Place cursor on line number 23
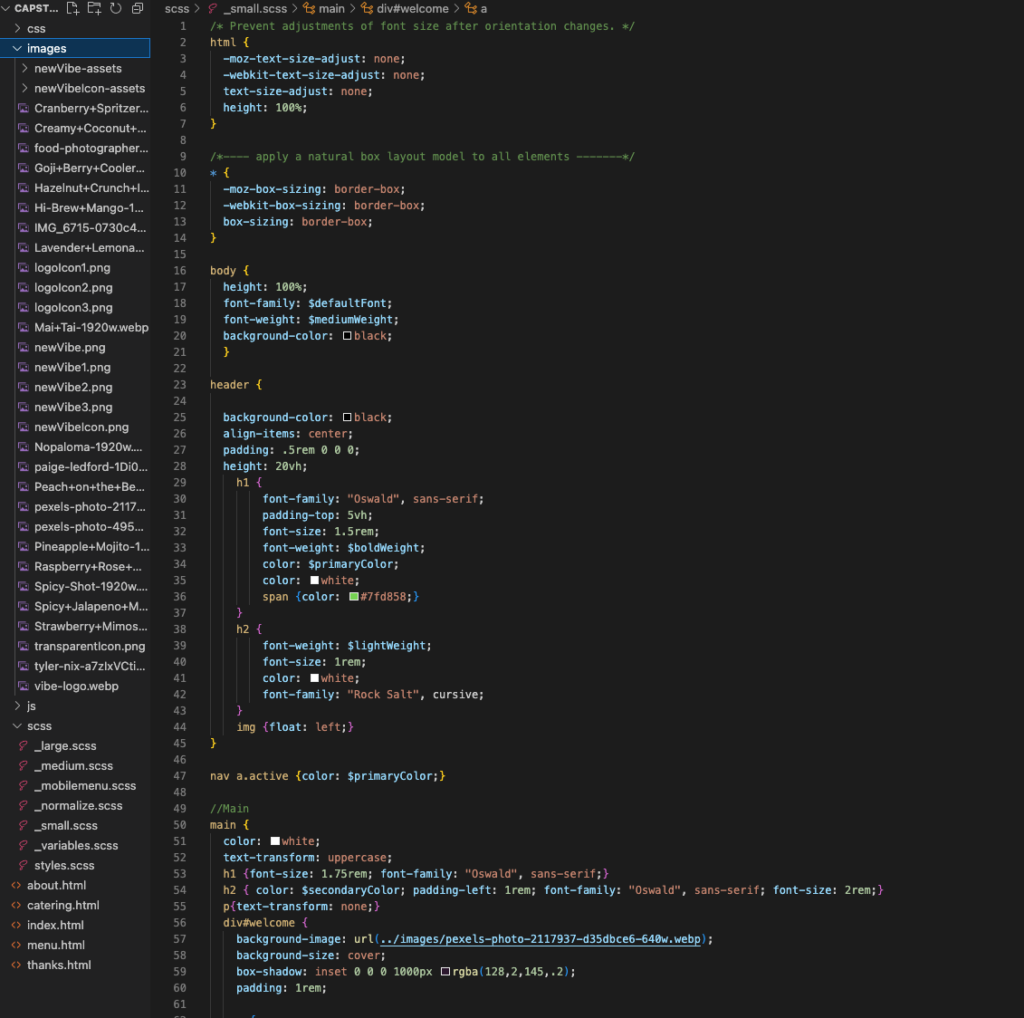This screenshot has height=1018, width=1024. pos(180,385)
